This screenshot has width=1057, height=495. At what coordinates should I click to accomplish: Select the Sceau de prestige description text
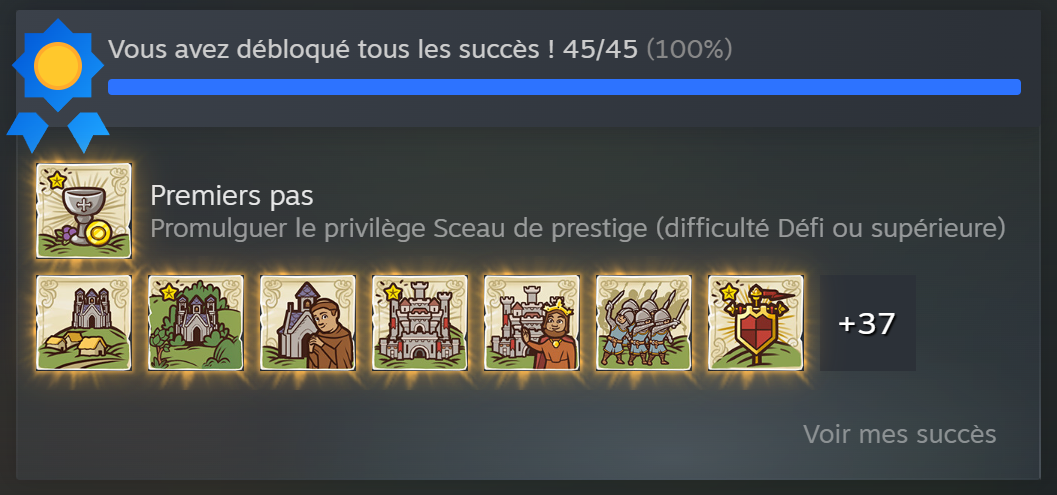click(x=578, y=229)
